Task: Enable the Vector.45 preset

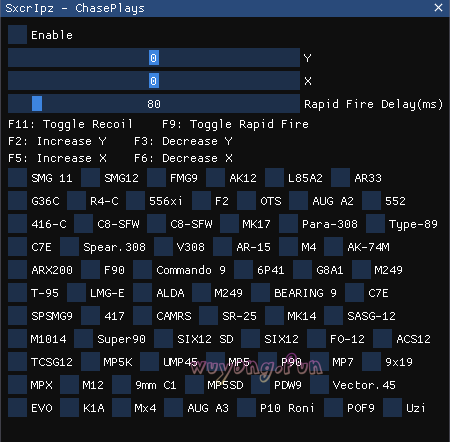Action: 319,385
